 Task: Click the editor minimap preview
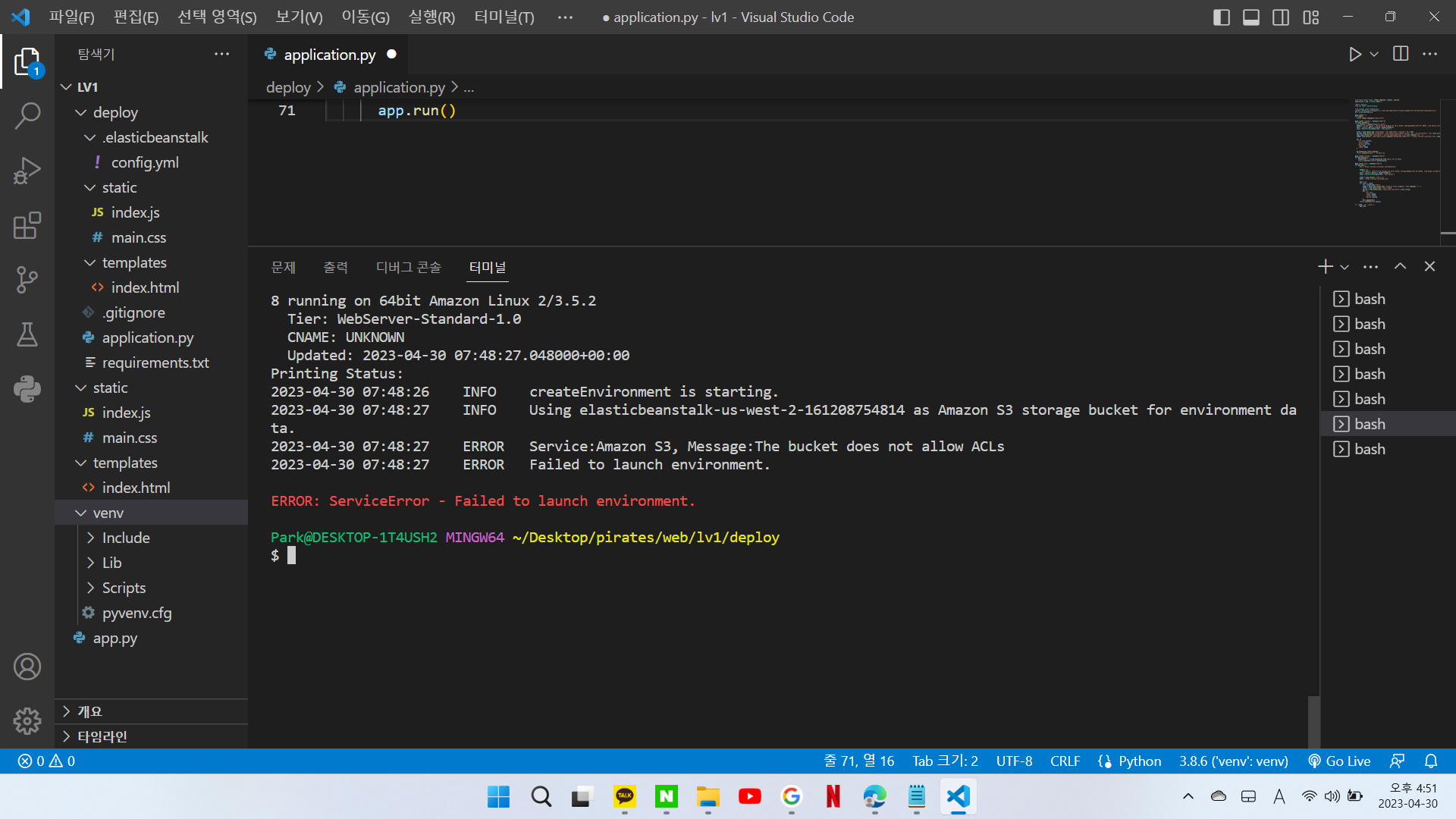(x=1397, y=152)
